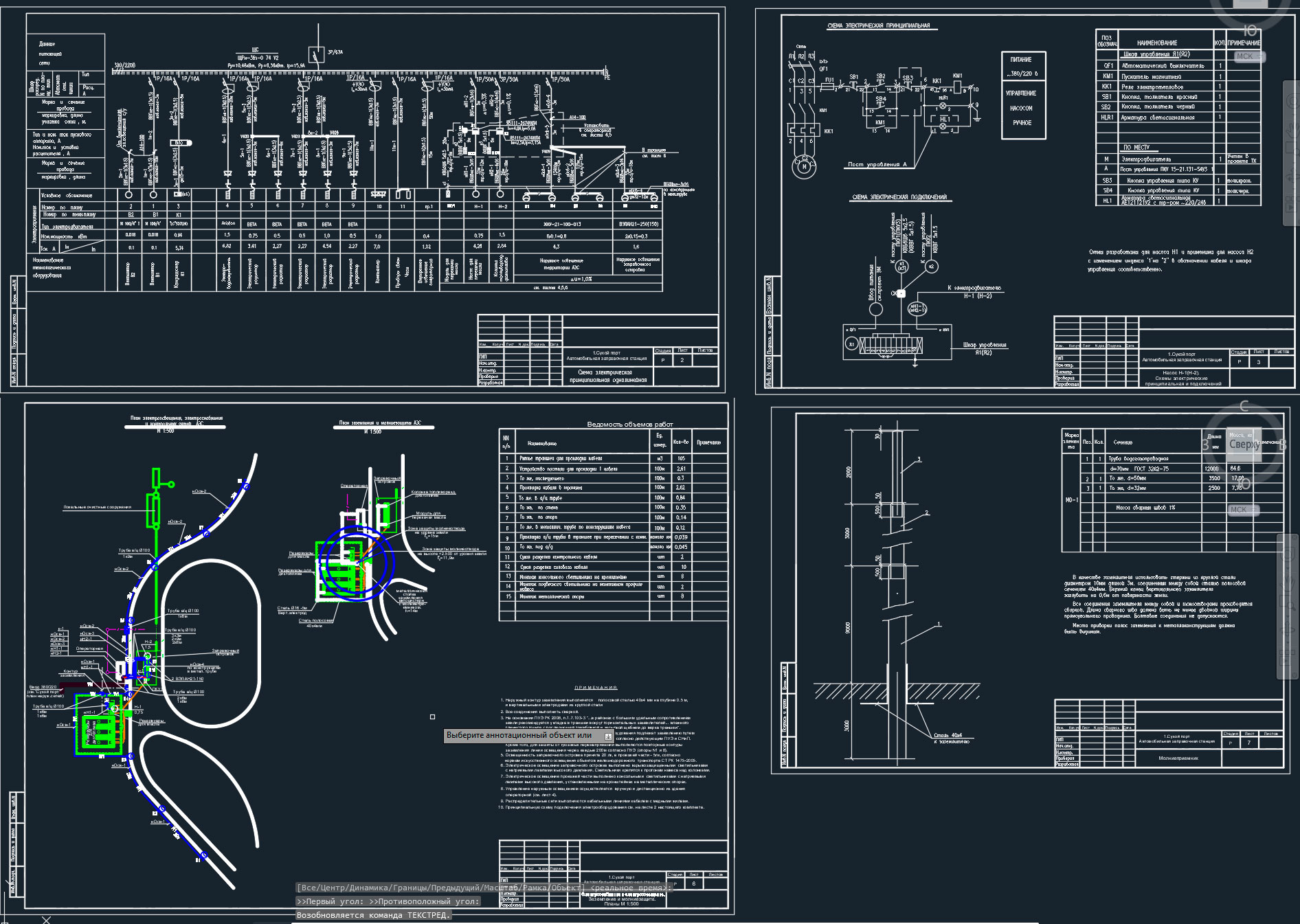The image size is (1300, 924).
Task: Activate Orbit tool on lower navigation bar
Action: 1287,629
